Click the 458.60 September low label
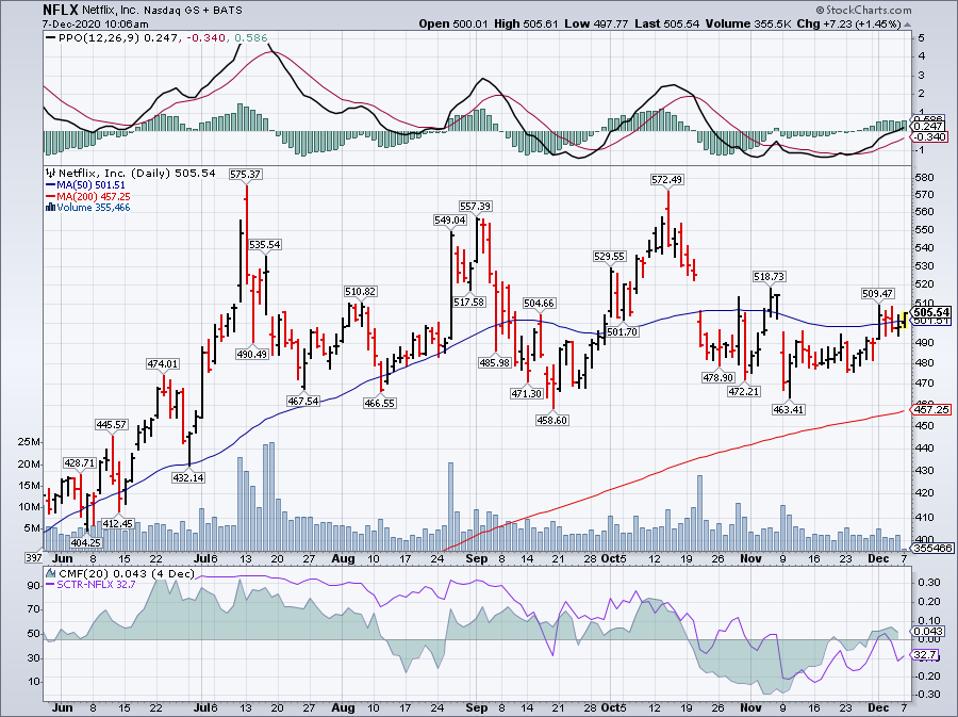The width and height of the screenshot is (958, 717). pyautogui.click(x=552, y=420)
